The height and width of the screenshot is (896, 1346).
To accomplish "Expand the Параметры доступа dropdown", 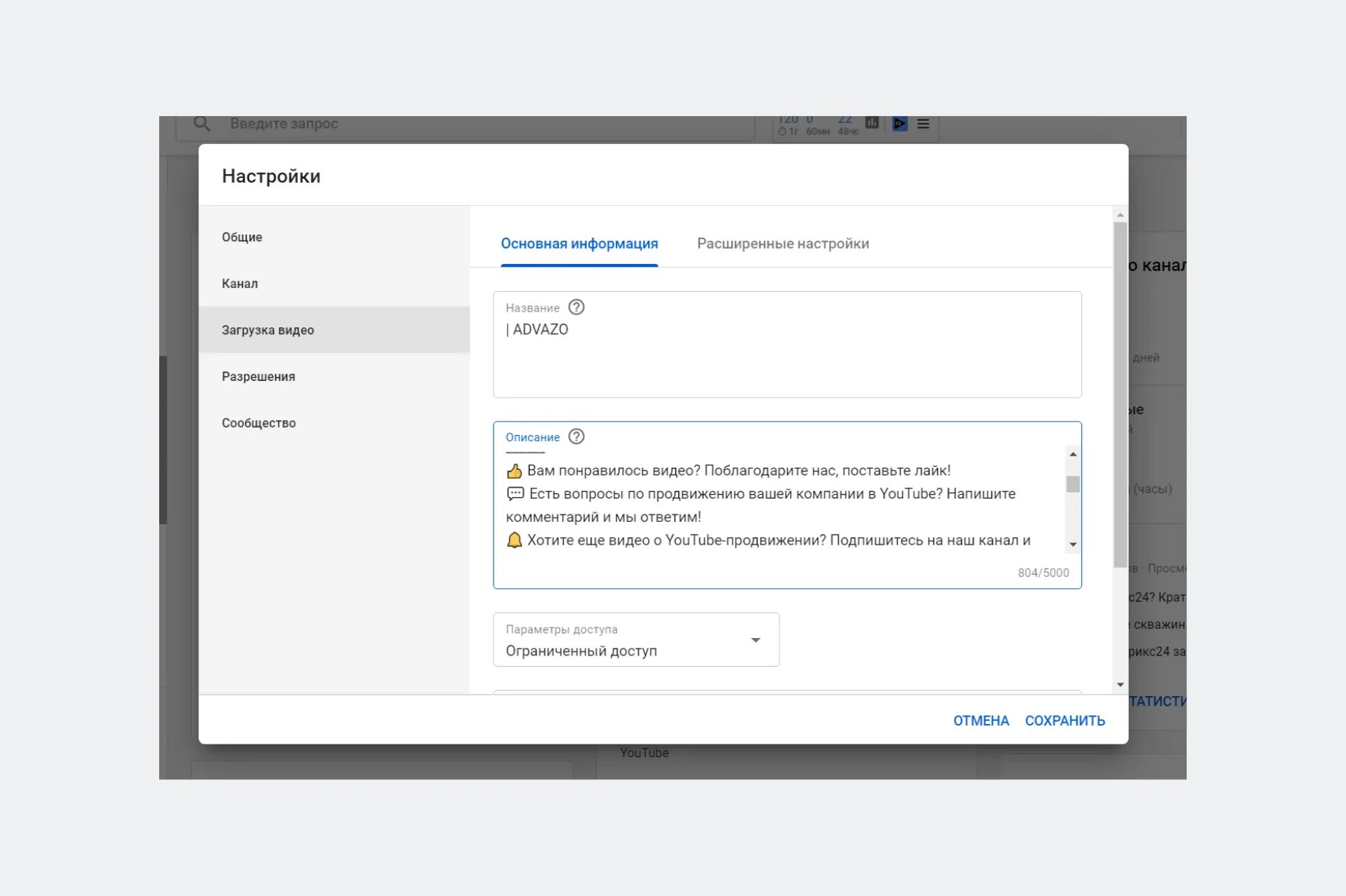I will point(636,640).
